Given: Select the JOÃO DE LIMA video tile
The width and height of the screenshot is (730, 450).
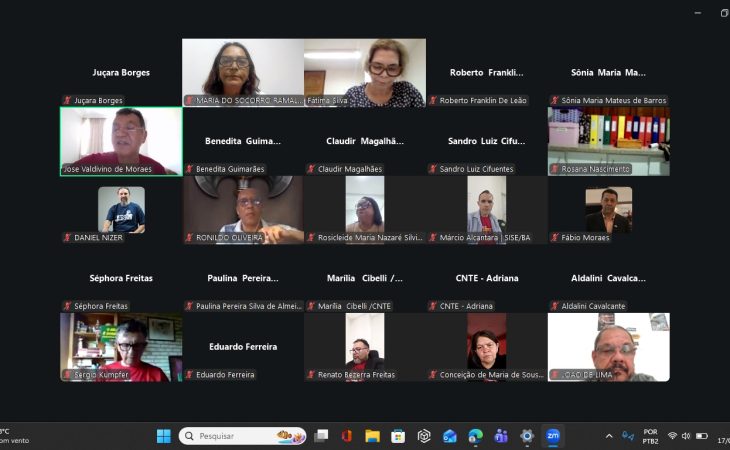Looking at the screenshot, I should 608,347.
